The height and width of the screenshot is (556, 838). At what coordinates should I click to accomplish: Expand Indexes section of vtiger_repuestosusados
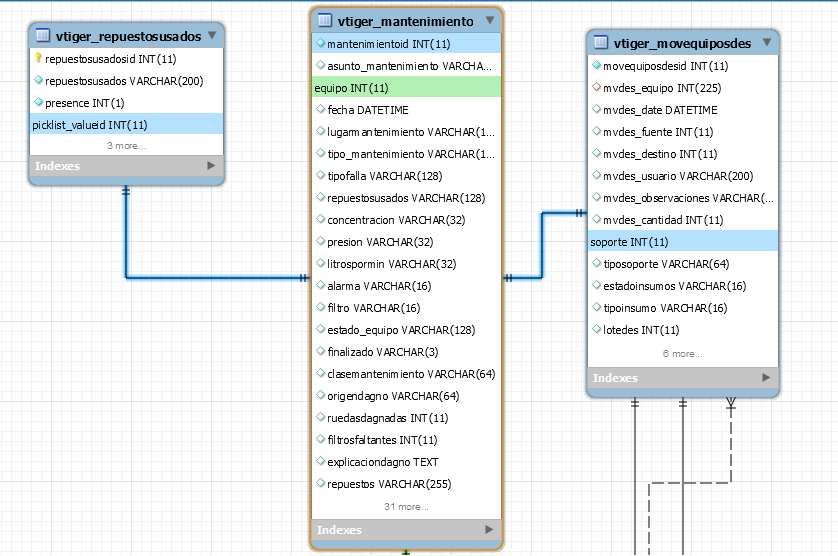tap(211, 166)
